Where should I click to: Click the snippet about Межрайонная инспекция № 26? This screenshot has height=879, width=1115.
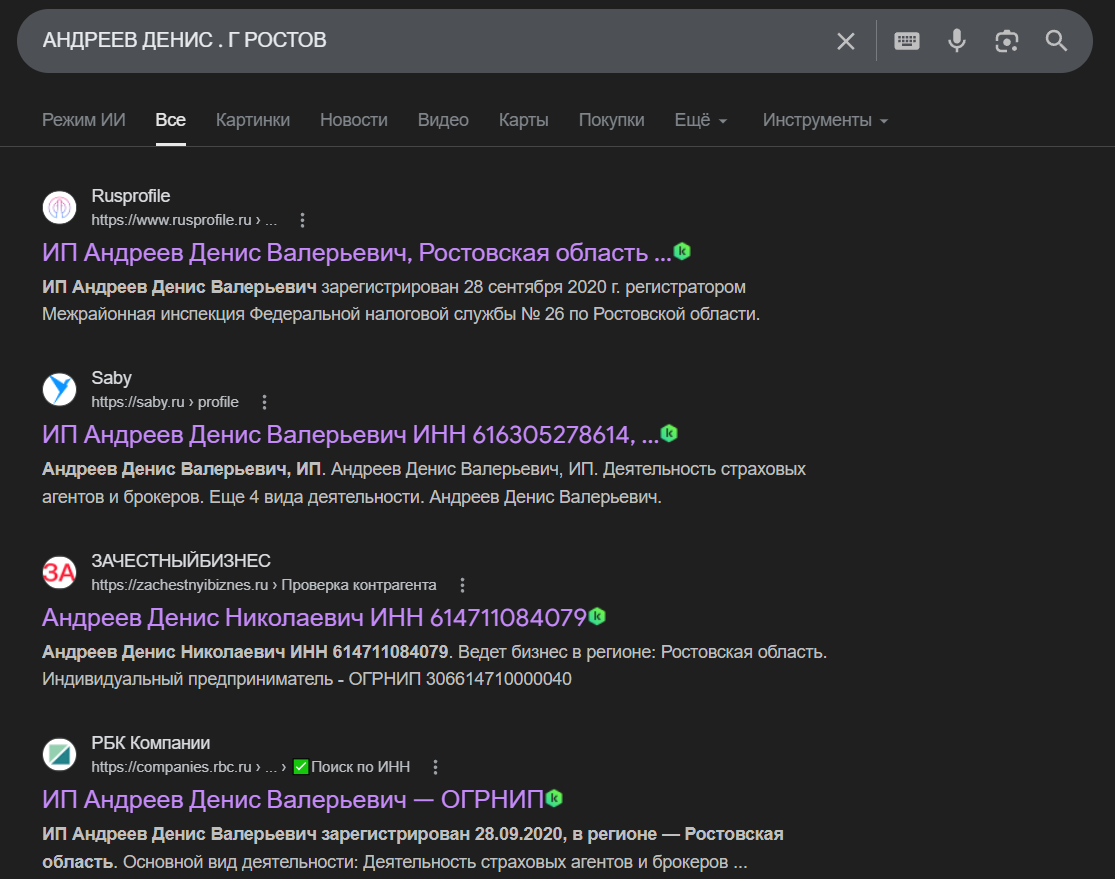[401, 301]
